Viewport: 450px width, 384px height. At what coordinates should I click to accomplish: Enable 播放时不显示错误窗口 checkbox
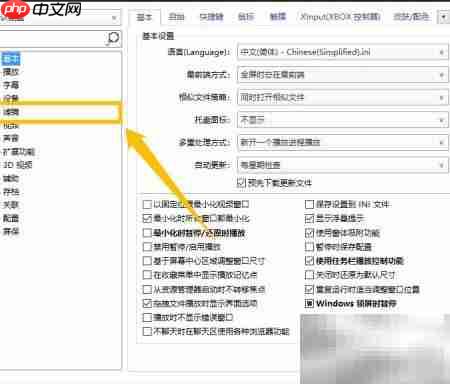pyautogui.click(x=147, y=317)
